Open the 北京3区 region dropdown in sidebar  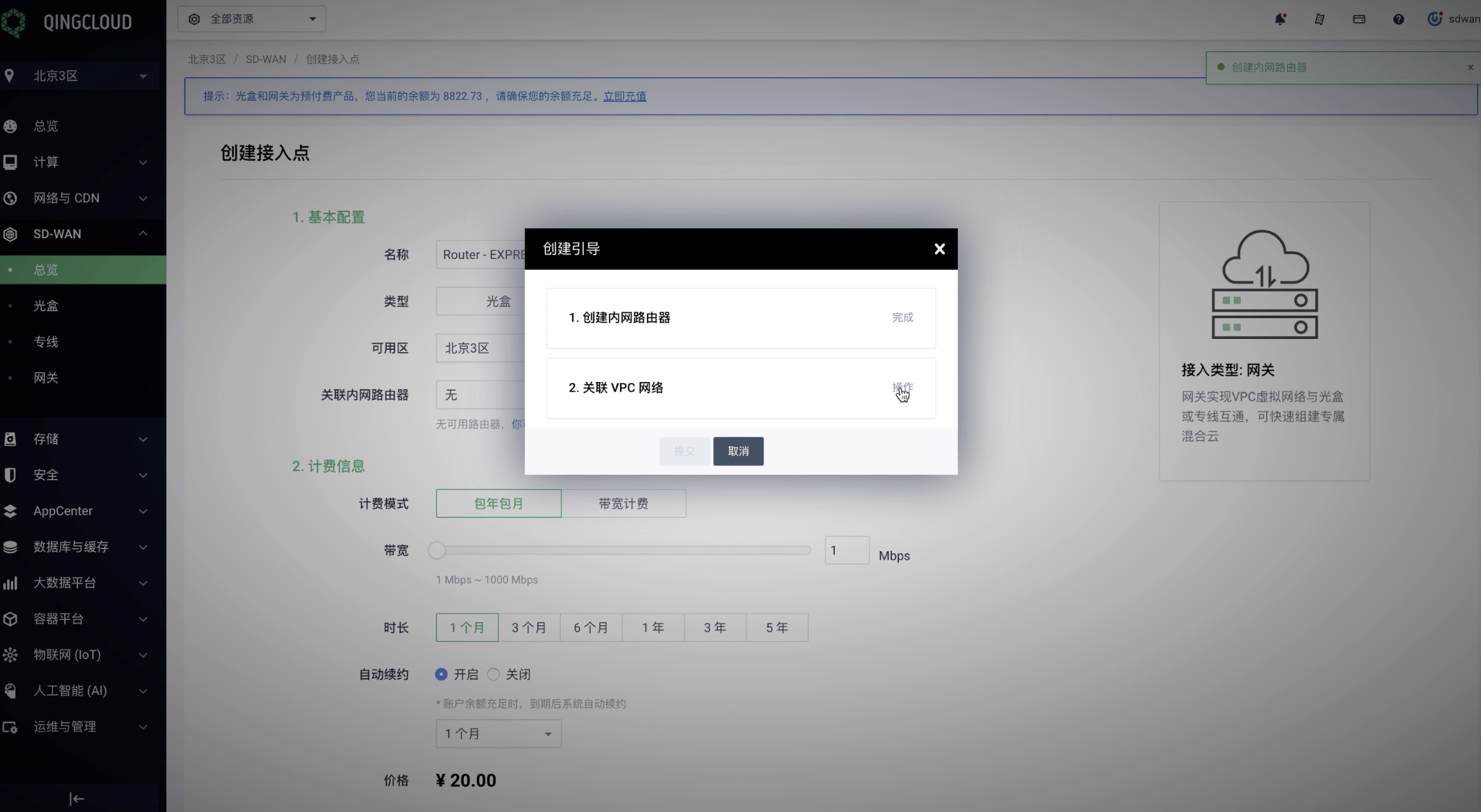click(79, 75)
